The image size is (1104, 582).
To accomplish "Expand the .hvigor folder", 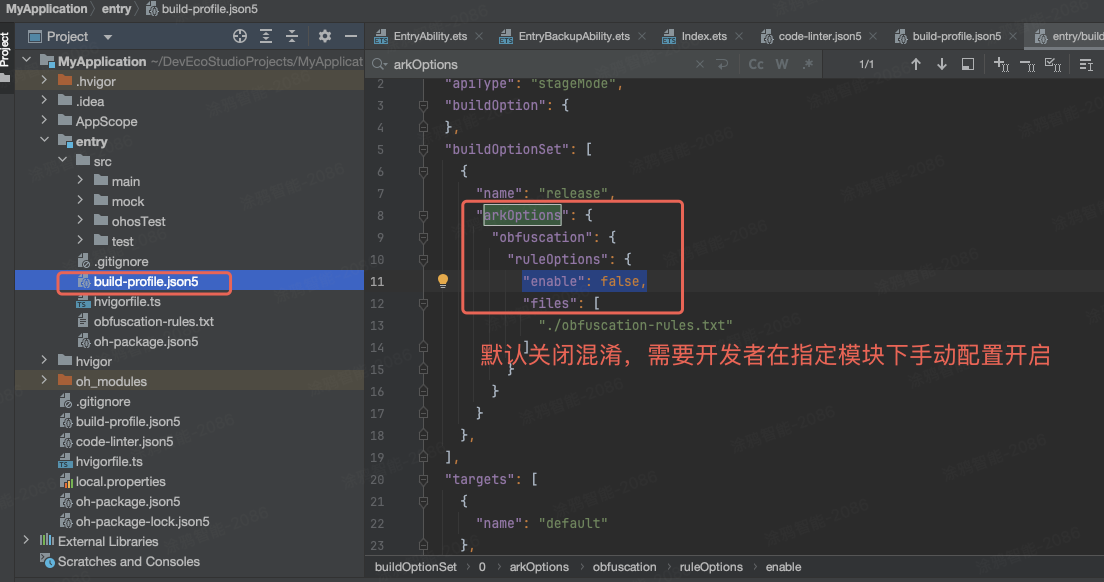I will tap(44, 81).
